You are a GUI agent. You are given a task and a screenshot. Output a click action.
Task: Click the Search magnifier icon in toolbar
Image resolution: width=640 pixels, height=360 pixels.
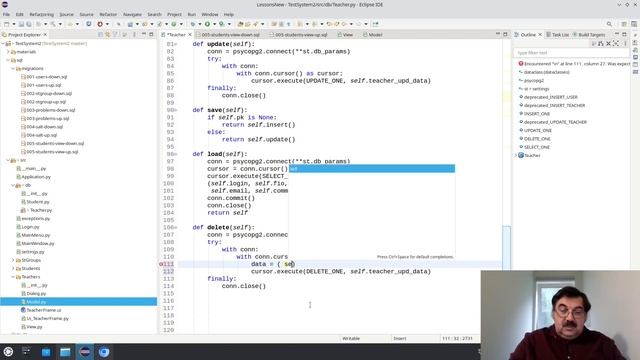pos(609,24)
